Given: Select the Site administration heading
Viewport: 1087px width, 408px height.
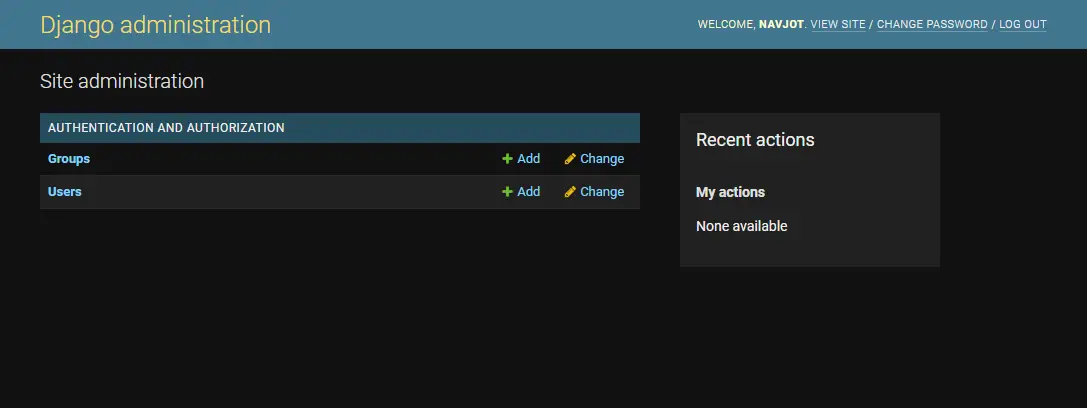Looking at the screenshot, I should [122, 81].
